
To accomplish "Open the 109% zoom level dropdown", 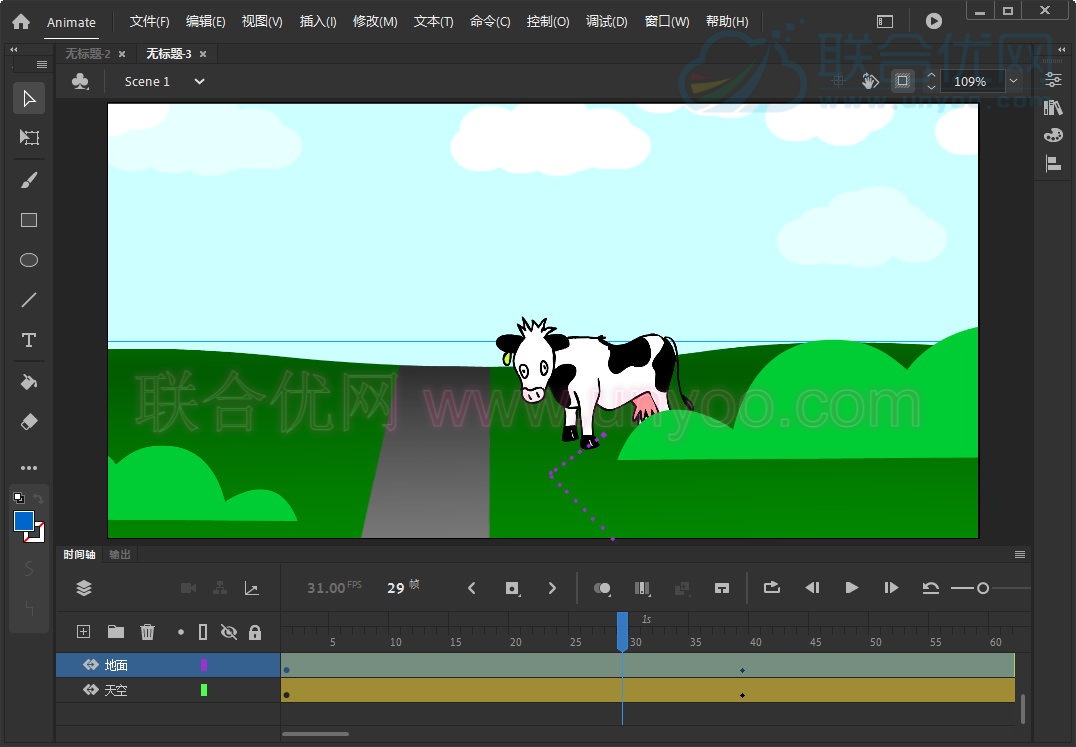I will pyautogui.click(x=1014, y=81).
